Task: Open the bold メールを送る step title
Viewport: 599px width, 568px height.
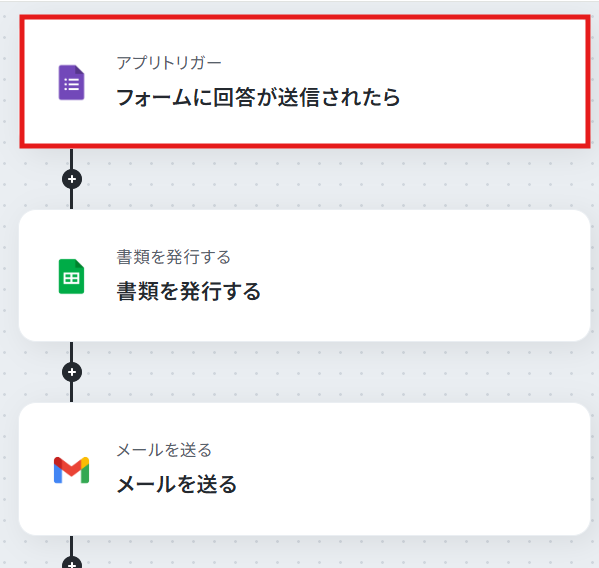Action: pos(176,484)
